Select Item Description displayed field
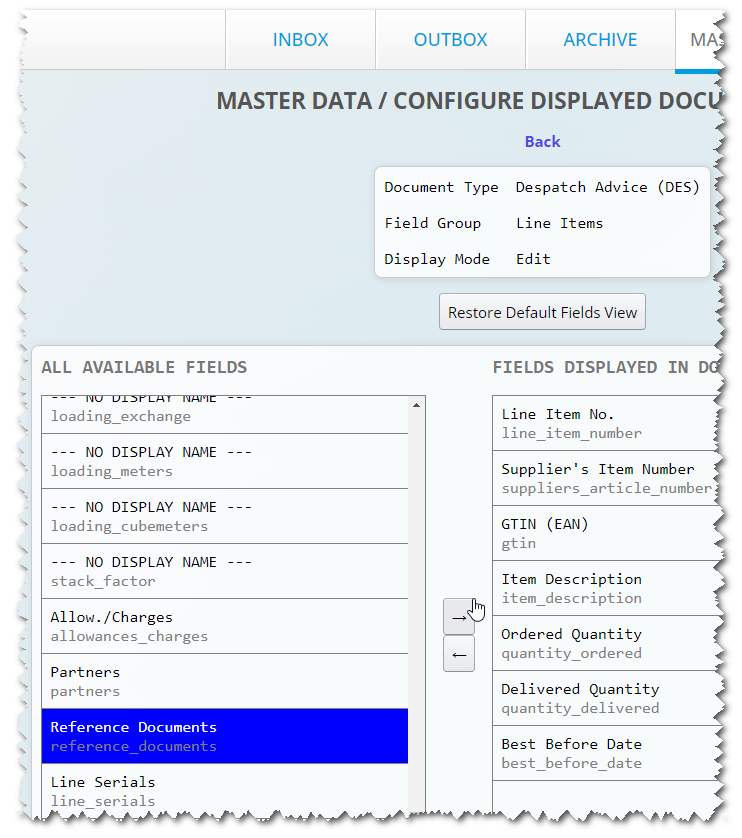 coord(607,588)
